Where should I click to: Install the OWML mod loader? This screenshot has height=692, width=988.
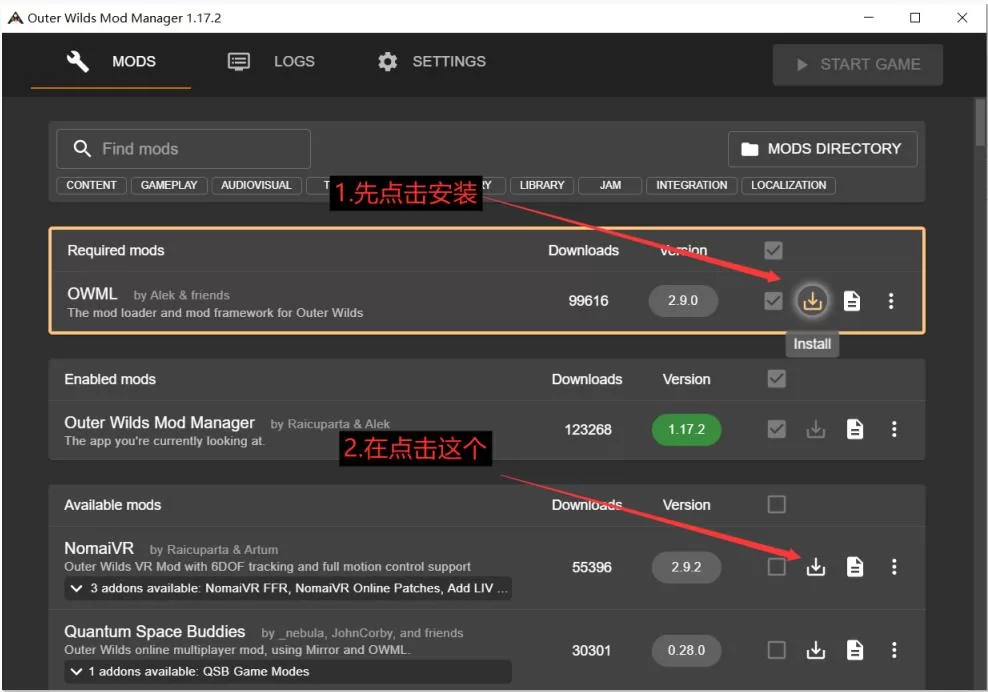click(x=812, y=301)
